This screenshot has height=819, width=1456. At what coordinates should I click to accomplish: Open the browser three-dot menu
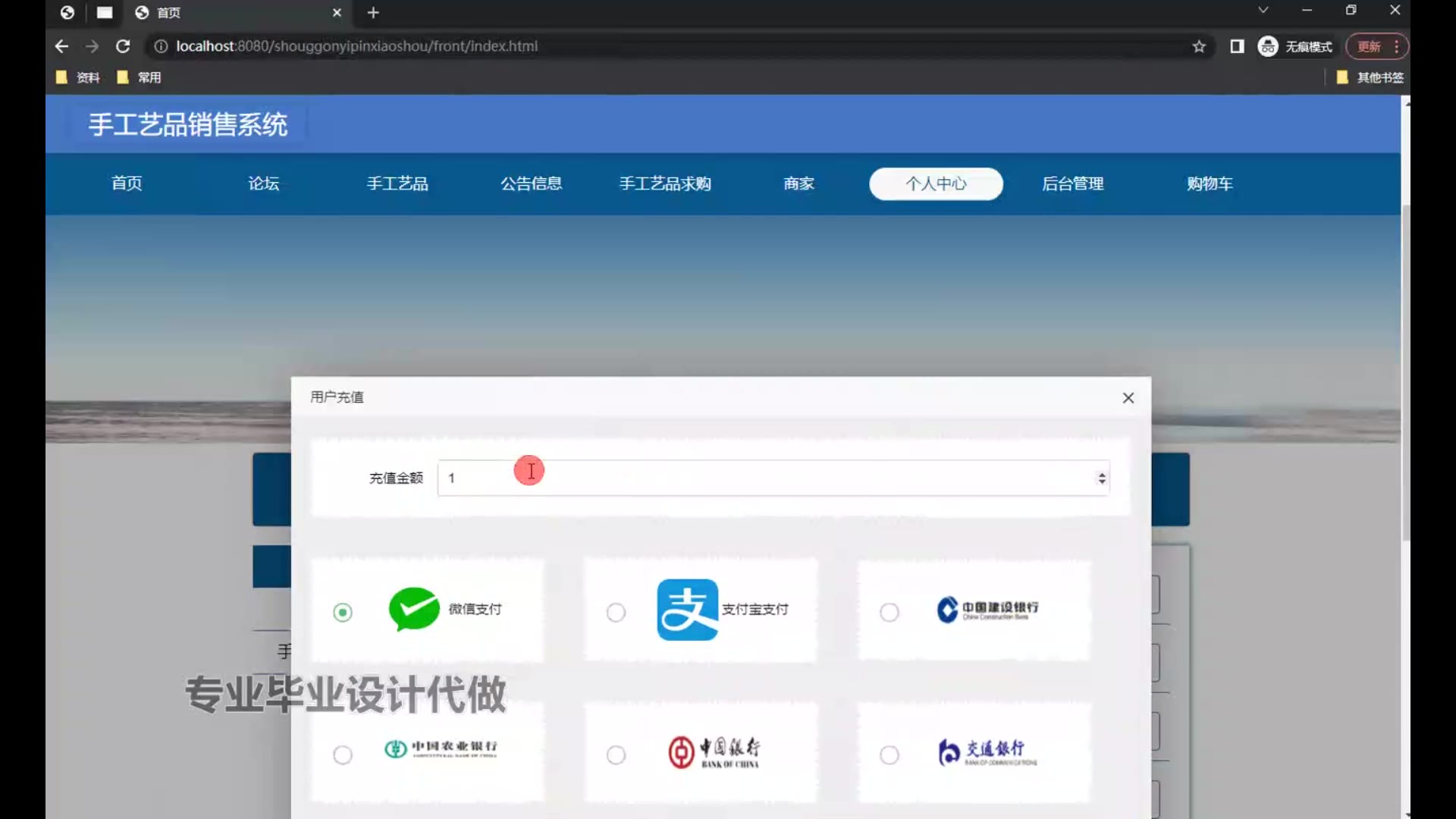pyautogui.click(x=1397, y=46)
